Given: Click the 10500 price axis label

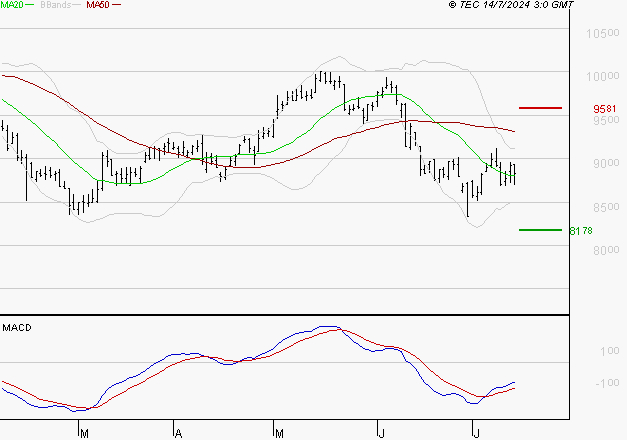Looking at the screenshot, I should coord(603,33).
